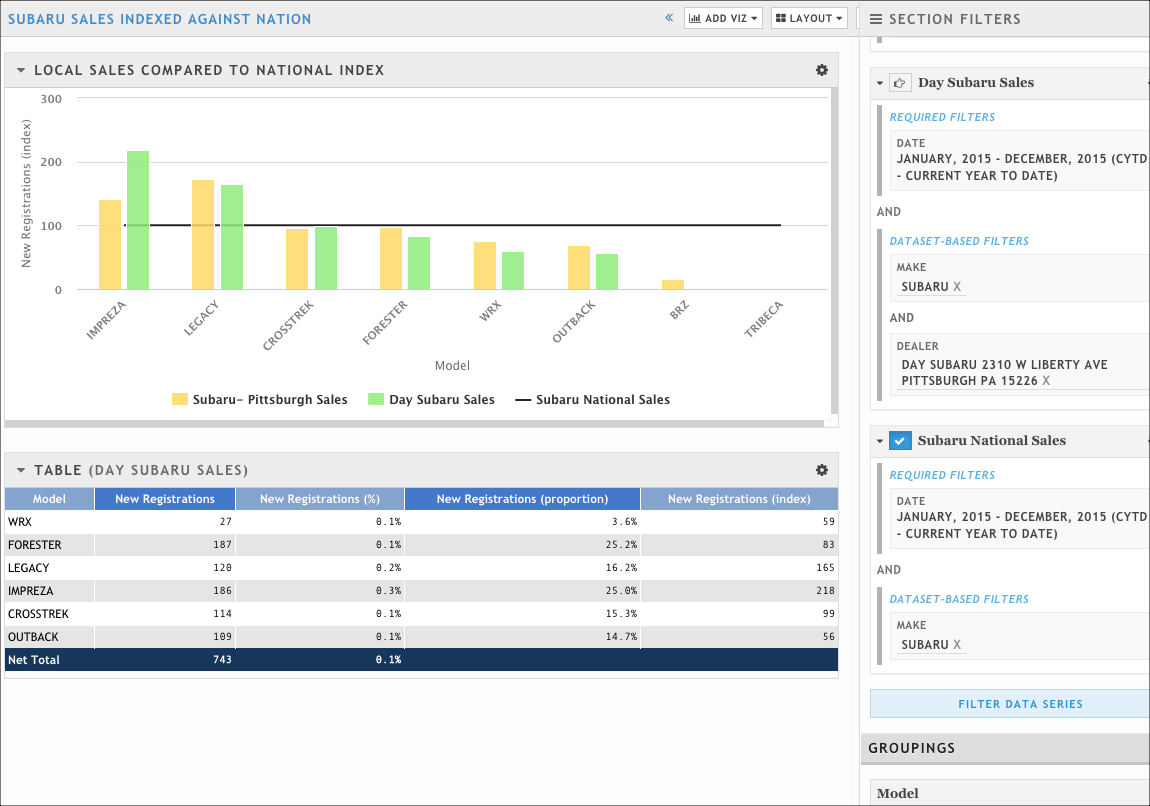
Task: Click Required Filters under Day Subaru Sales
Action: point(942,117)
